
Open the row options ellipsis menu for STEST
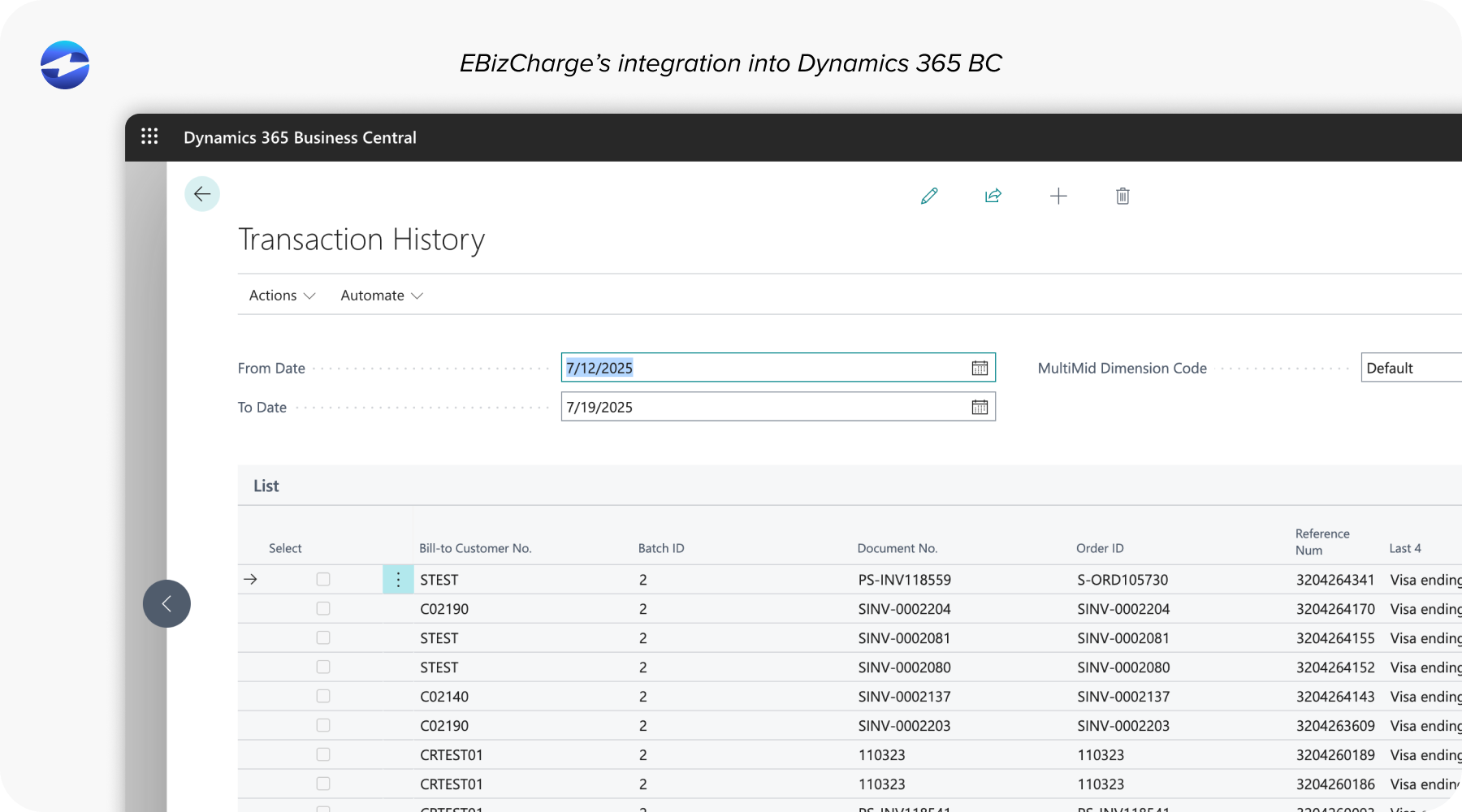click(398, 579)
